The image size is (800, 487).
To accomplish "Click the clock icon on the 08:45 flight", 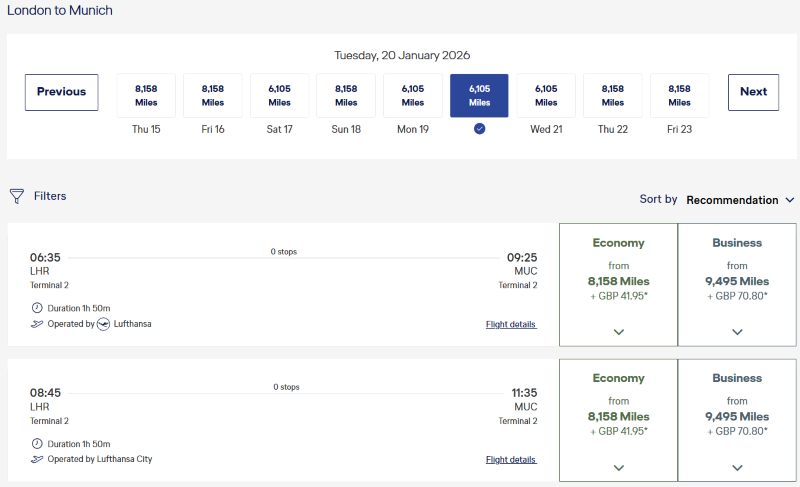I will [x=37, y=443].
